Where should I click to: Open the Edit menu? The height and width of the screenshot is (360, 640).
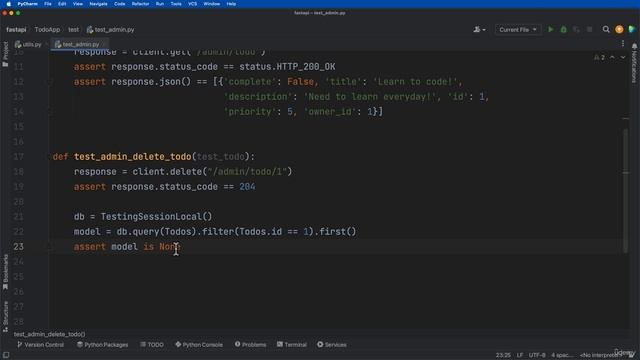(x=62, y=4)
